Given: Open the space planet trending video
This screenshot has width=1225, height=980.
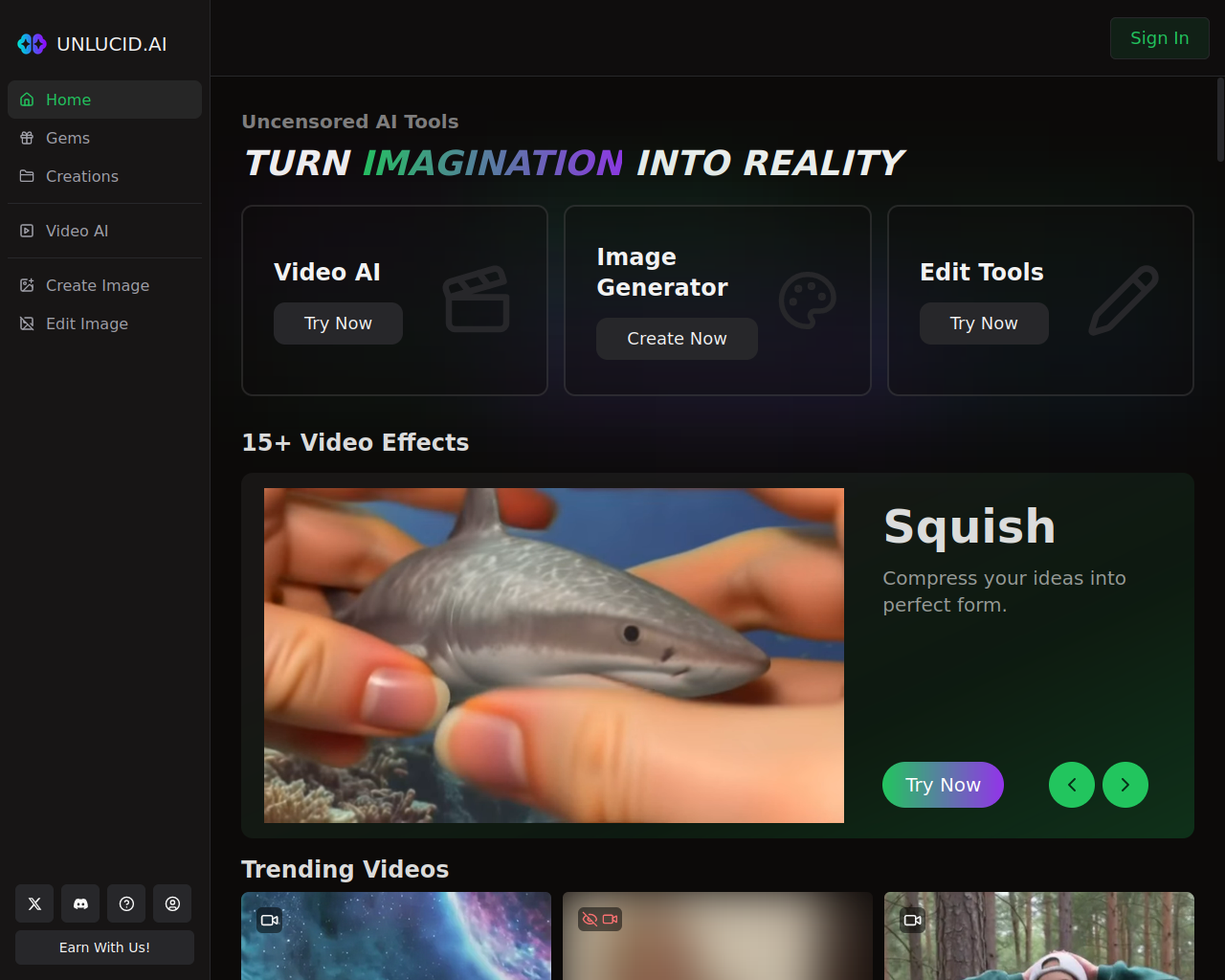Looking at the screenshot, I should point(396,936).
